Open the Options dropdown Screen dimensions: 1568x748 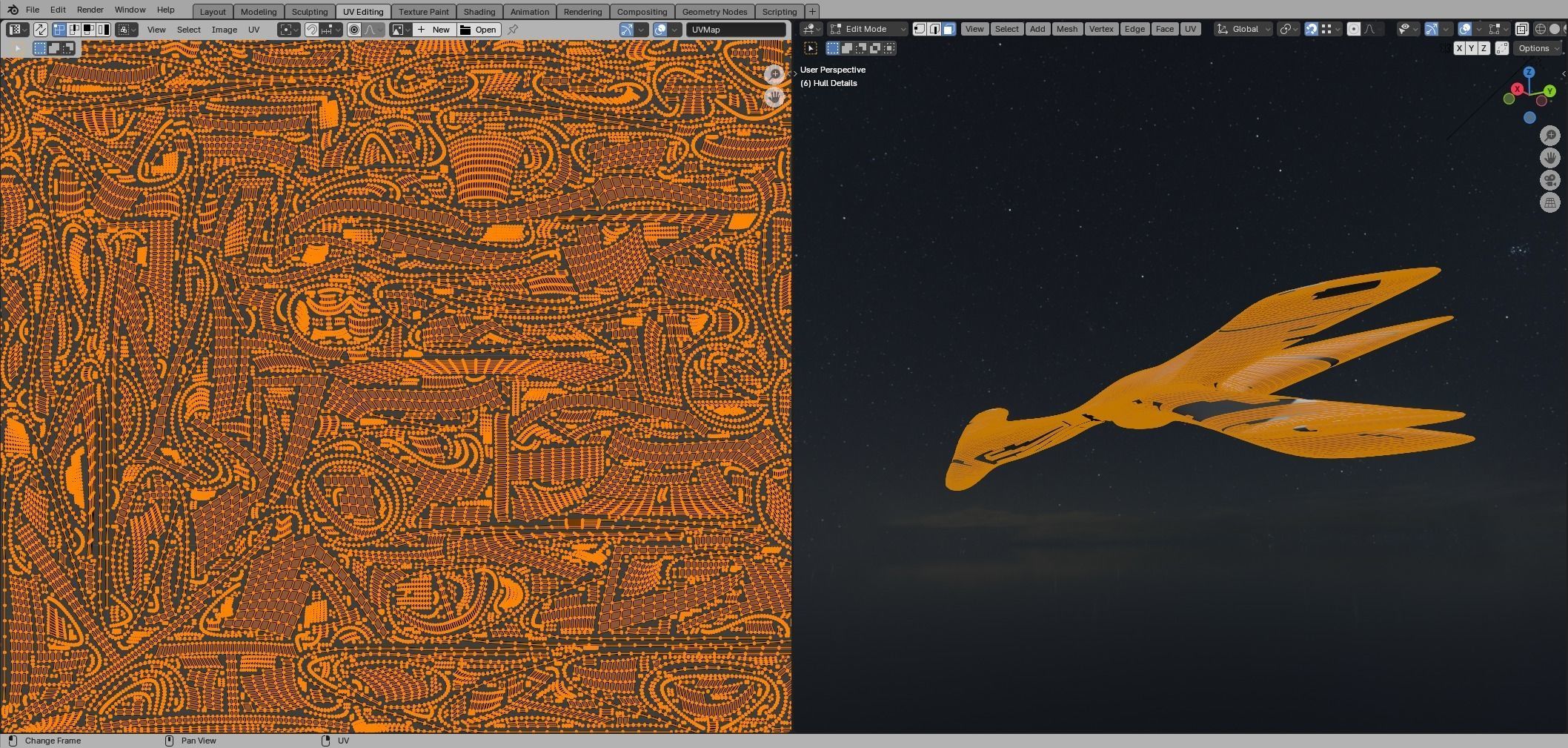[1538, 48]
